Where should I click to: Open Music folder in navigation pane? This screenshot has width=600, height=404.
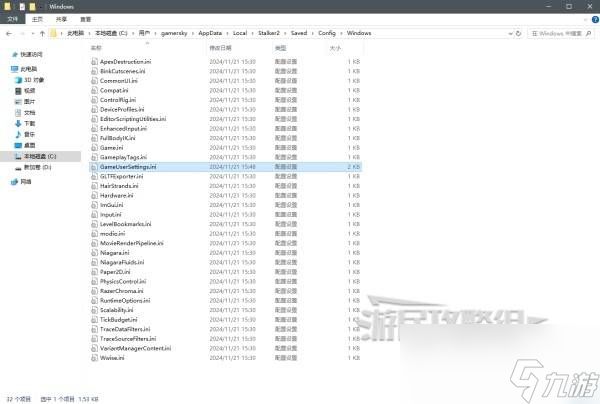click(29, 134)
